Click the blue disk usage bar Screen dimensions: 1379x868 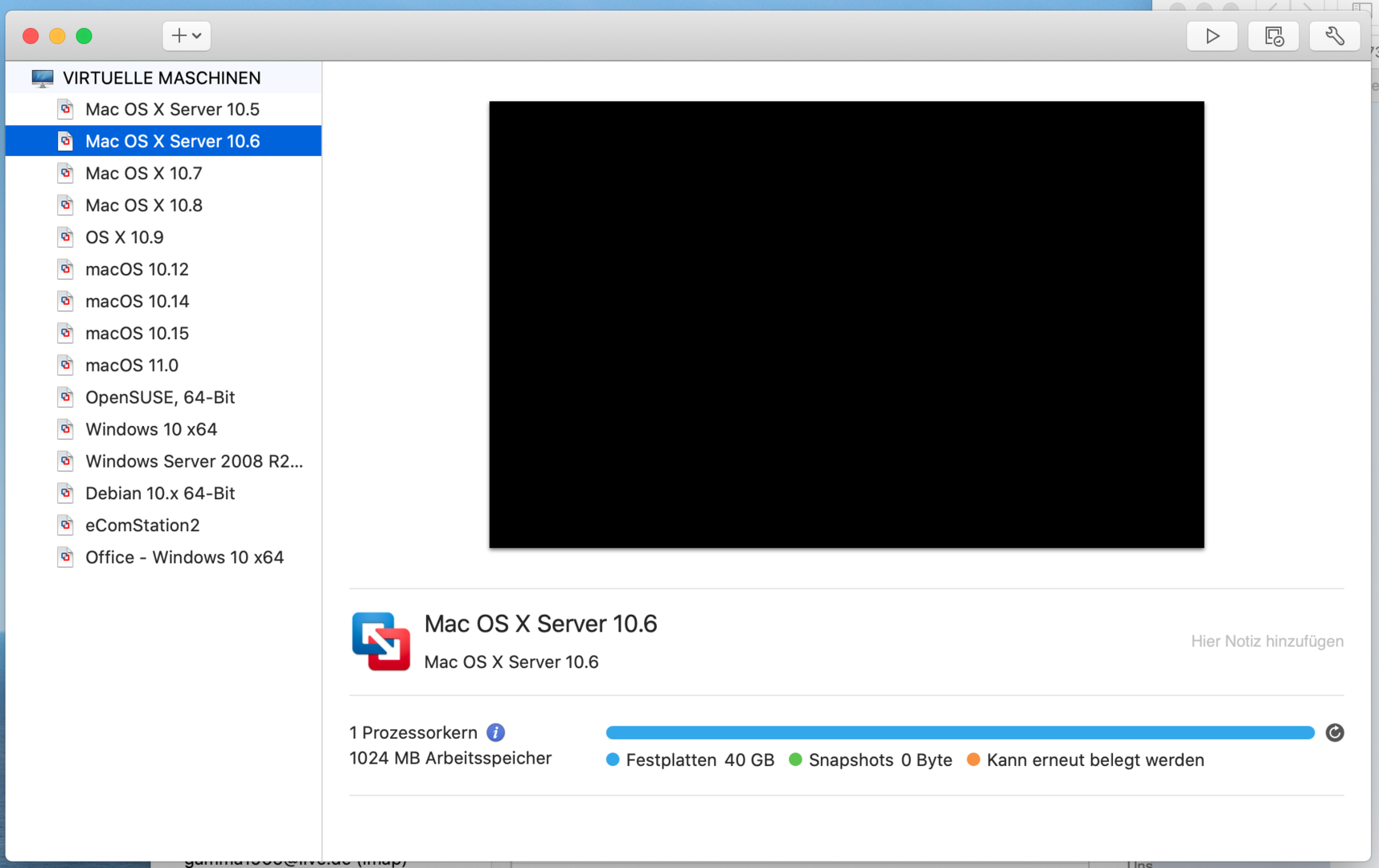960,732
